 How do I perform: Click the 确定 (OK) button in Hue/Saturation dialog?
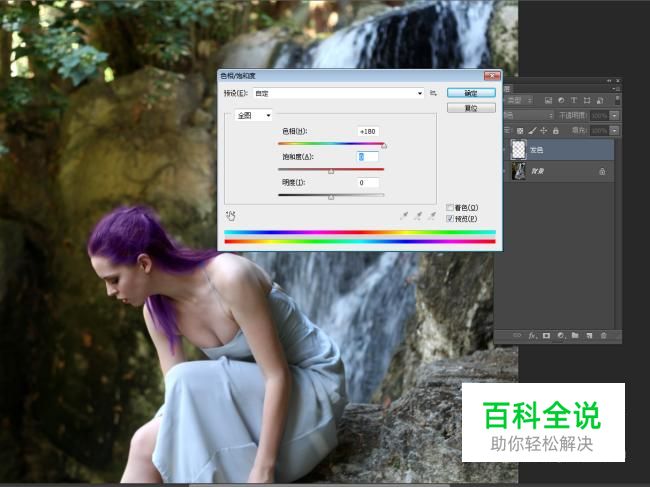pyautogui.click(x=471, y=93)
